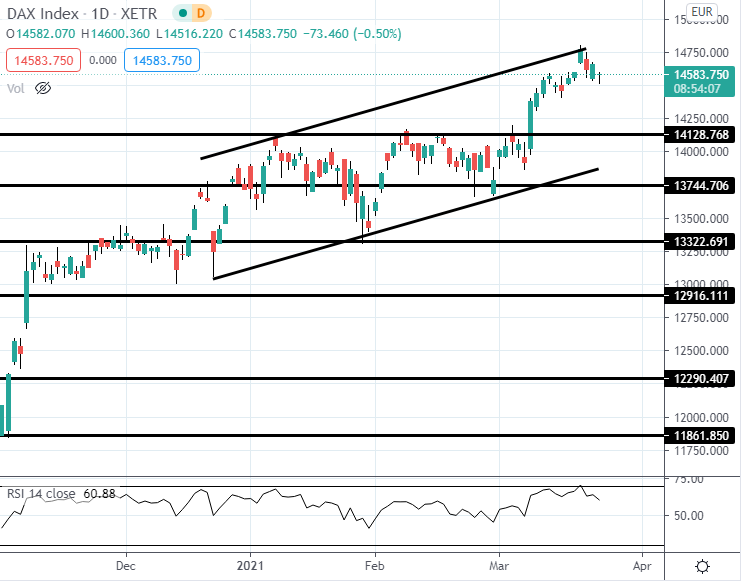The width and height of the screenshot is (741, 581).
Task: Select the Vol indicator label
Action: [16, 88]
